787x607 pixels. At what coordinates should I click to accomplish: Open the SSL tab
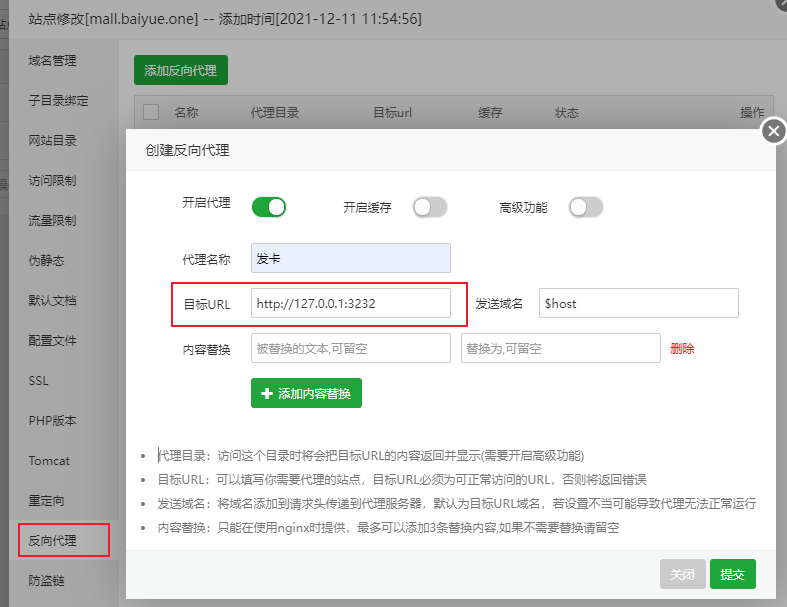coord(39,381)
